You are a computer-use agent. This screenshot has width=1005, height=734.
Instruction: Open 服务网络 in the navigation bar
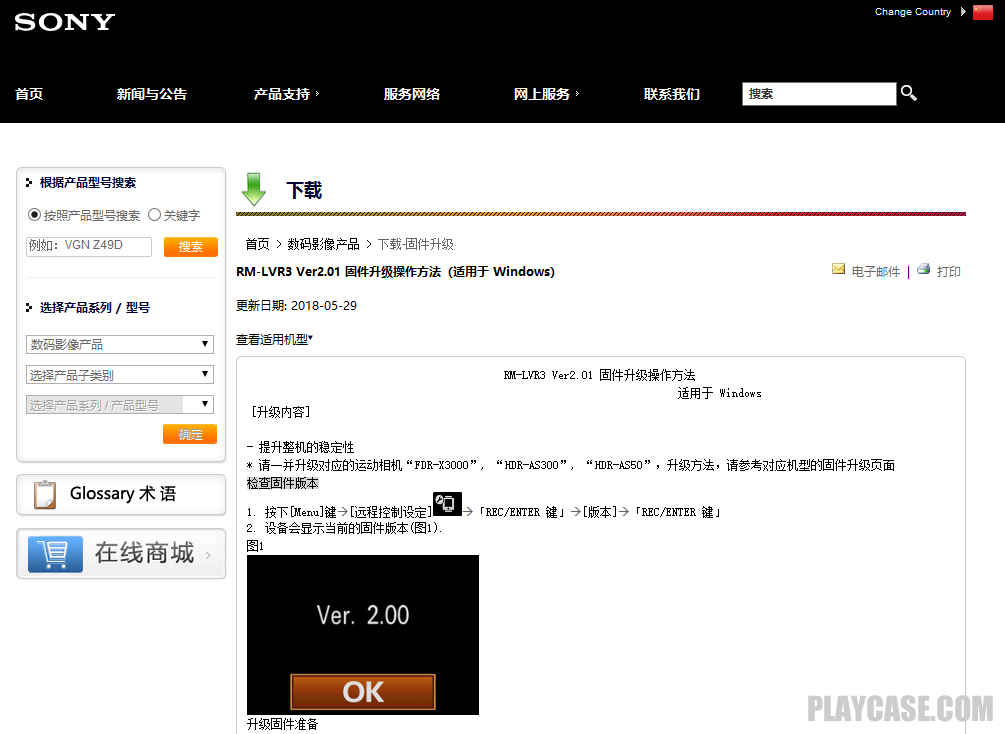[x=411, y=94]
